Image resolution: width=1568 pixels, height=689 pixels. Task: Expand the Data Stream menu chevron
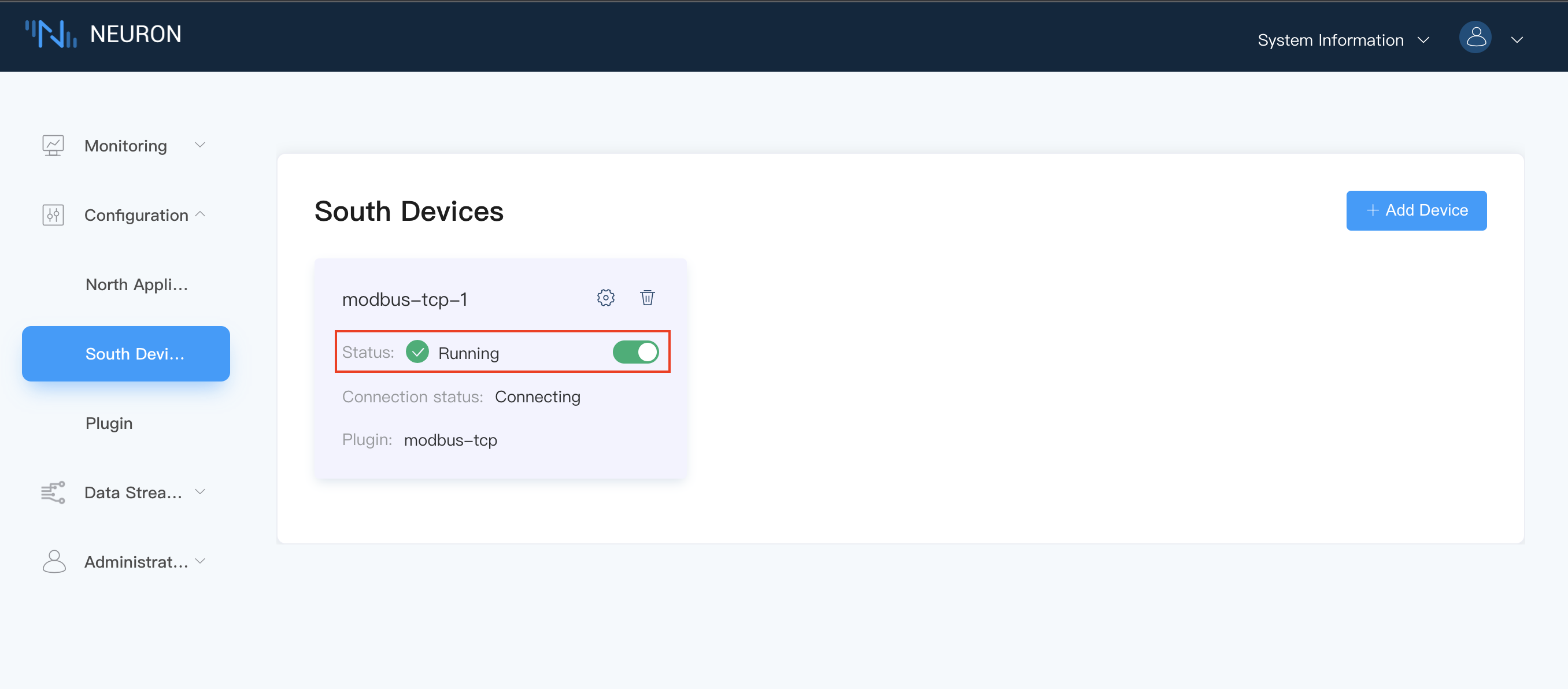pyautogui.click(x=199, y=492)
